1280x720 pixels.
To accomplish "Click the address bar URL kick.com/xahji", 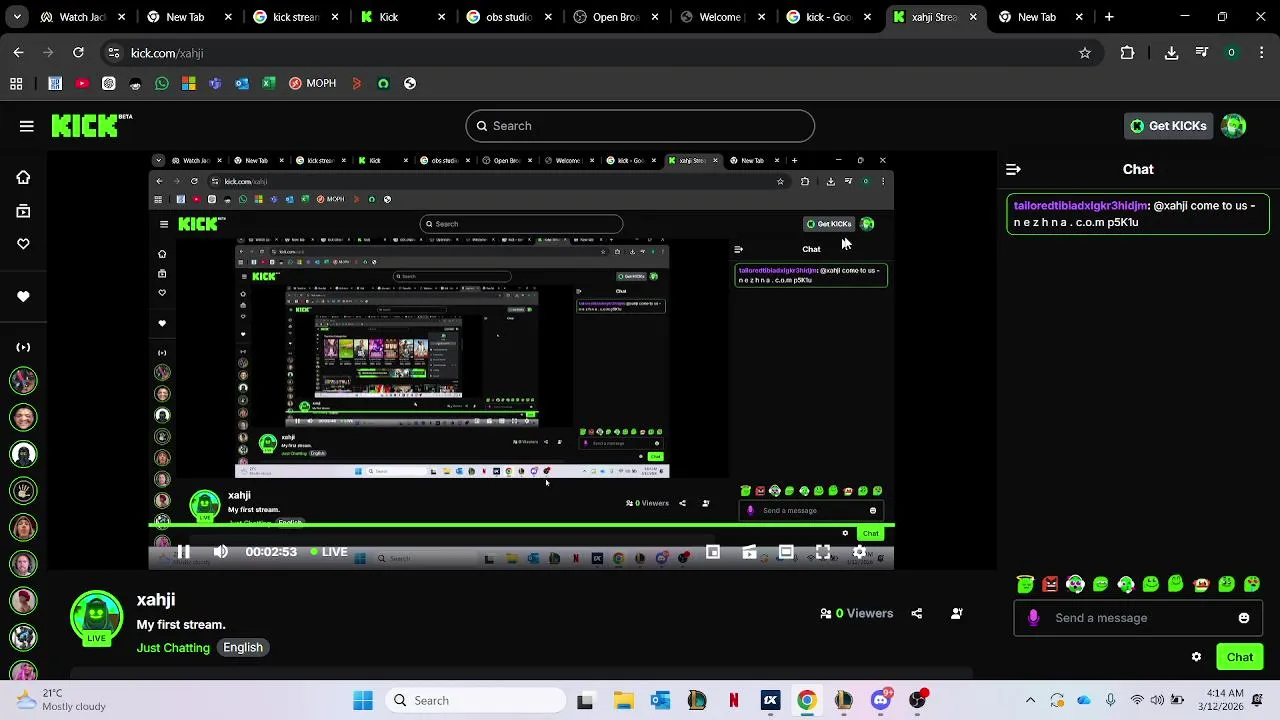I will point(167,53).
